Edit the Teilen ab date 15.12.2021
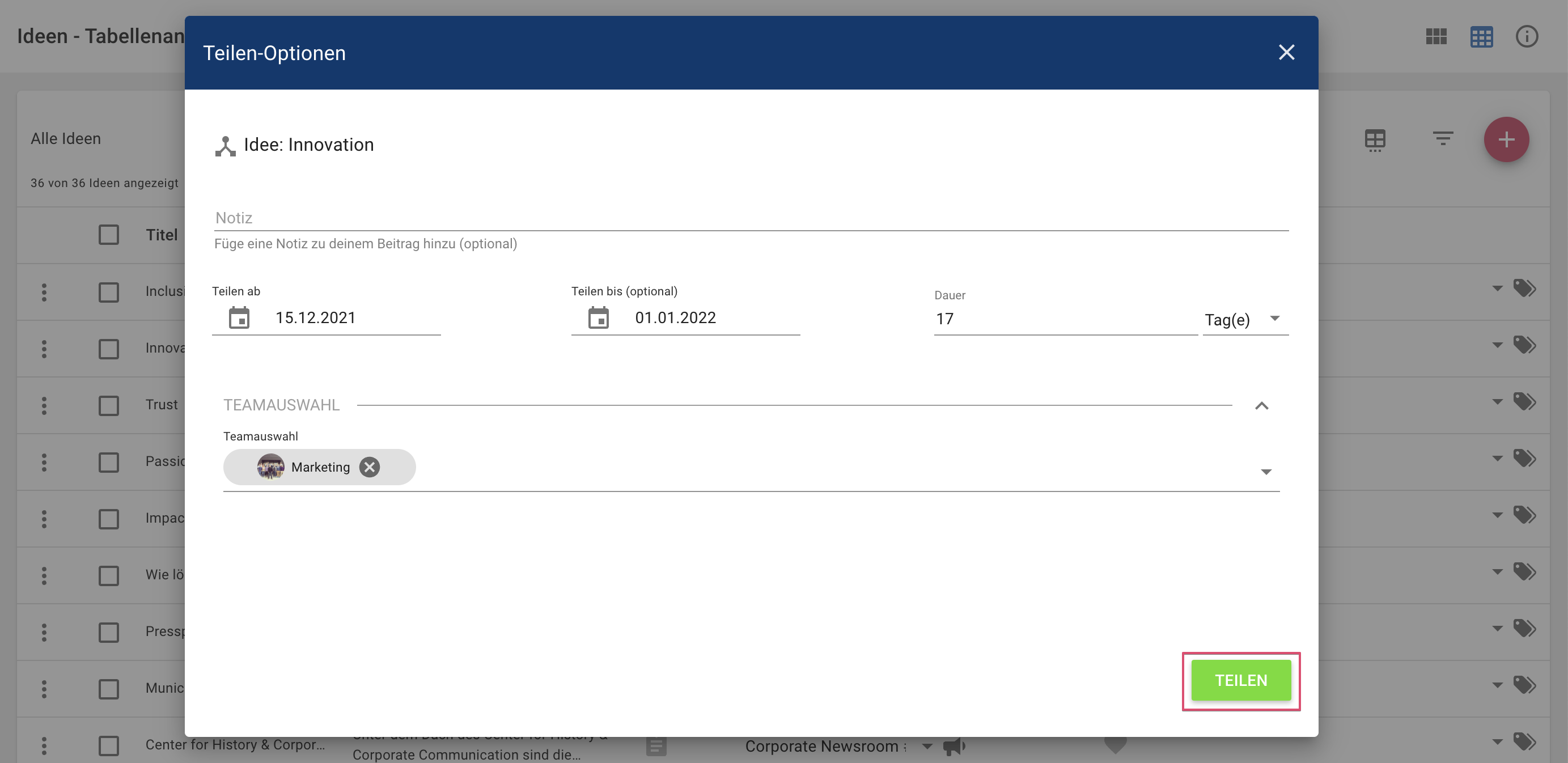 pos(315,317)
